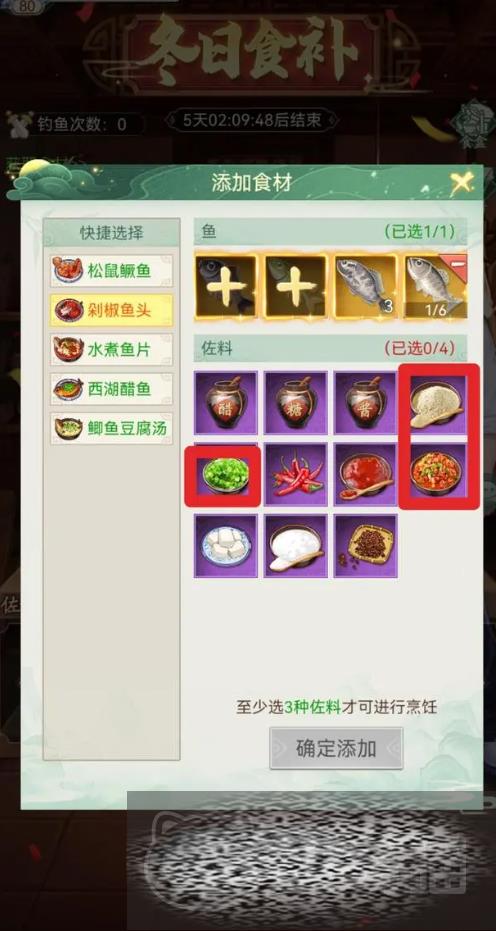Pick the powder seasoning bowl

pos(438,403)
